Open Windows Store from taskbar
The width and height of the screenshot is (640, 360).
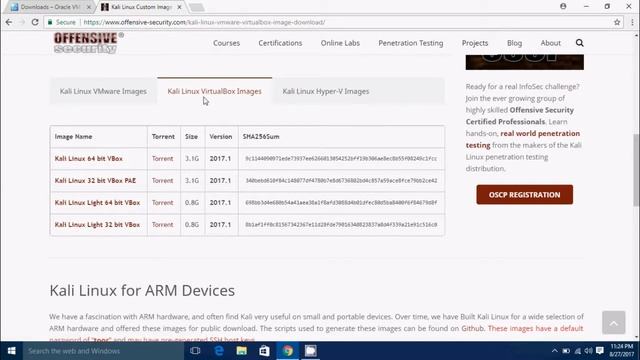click(264, 351)
